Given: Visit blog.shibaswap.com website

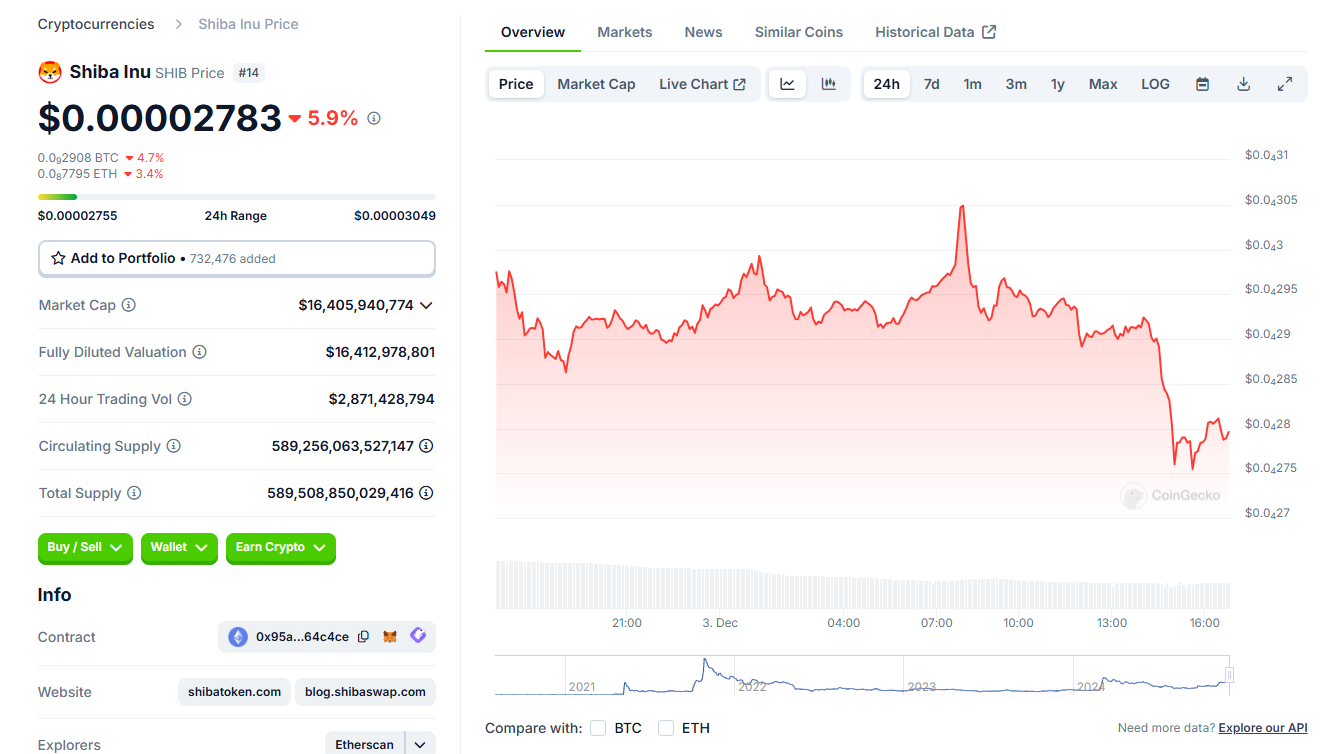Looking at the screenshot, I should click(x=365, y=692).
